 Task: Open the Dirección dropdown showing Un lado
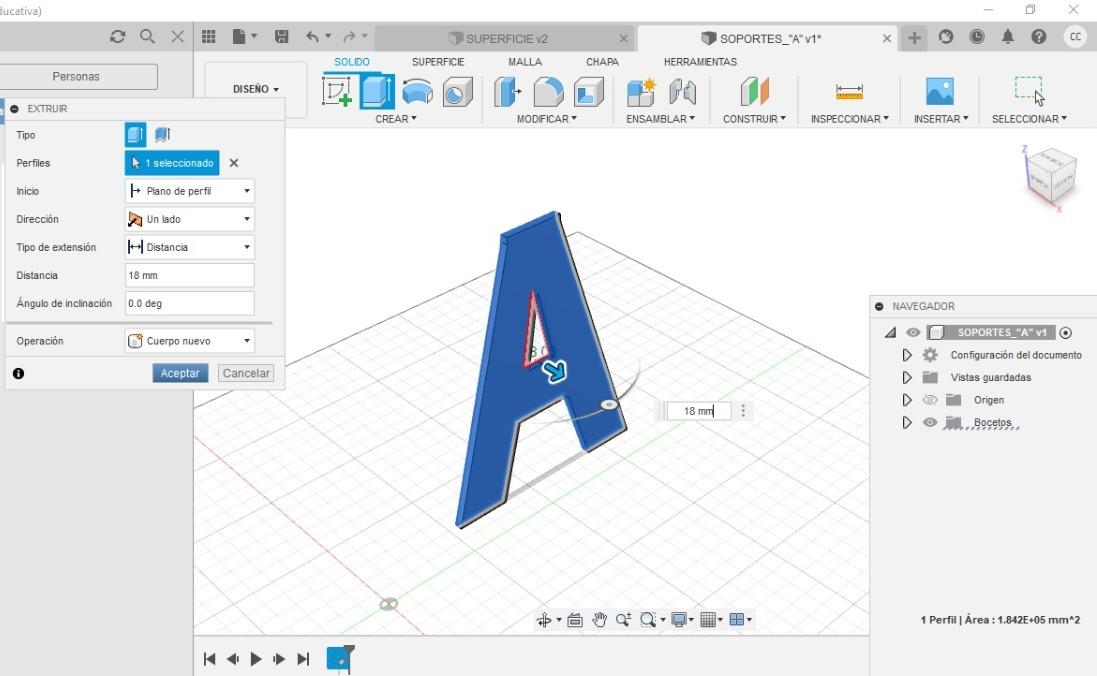[x=190, y=219]
